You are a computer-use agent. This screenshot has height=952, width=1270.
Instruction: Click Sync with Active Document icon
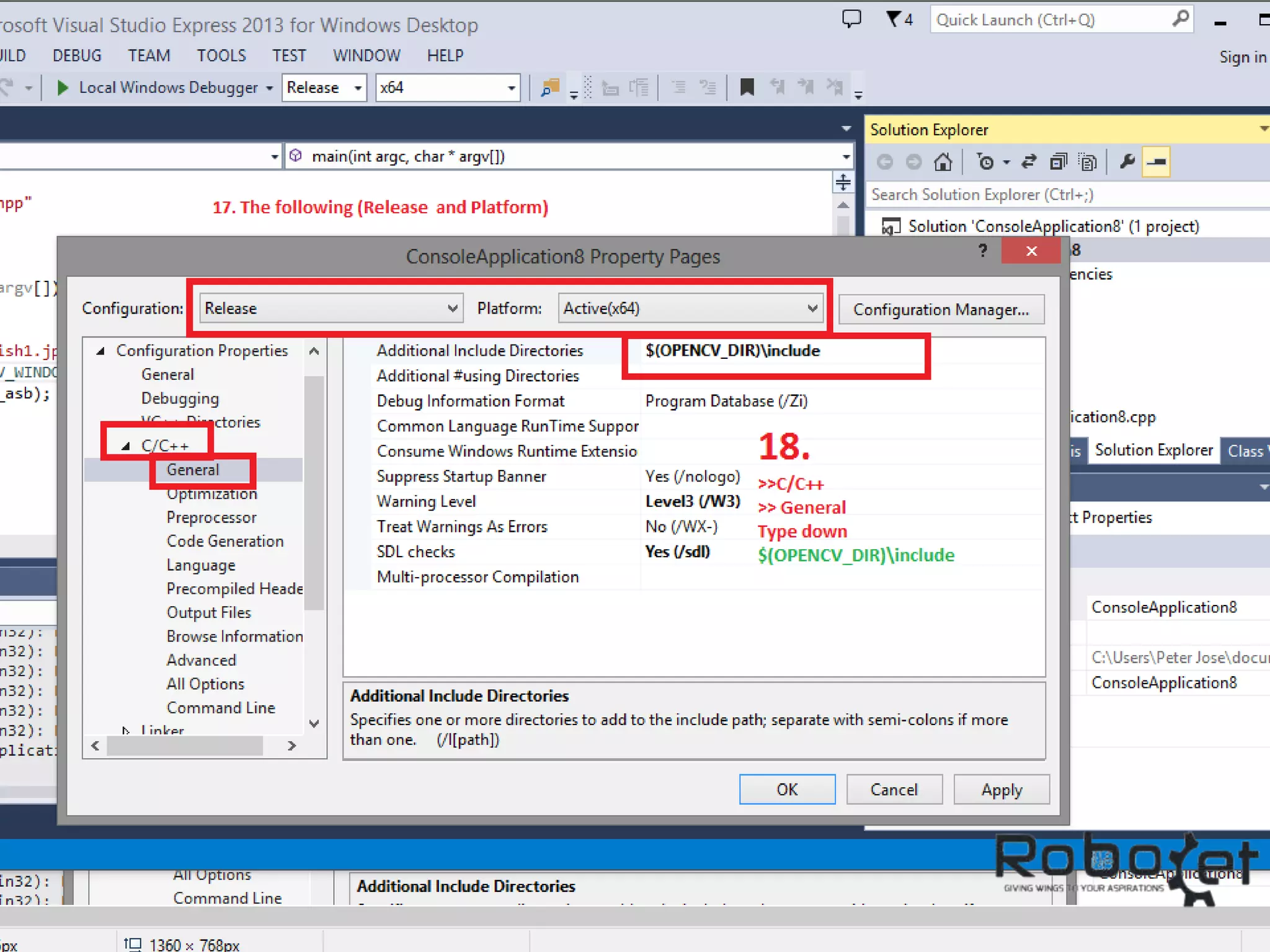pos(1029,162)
